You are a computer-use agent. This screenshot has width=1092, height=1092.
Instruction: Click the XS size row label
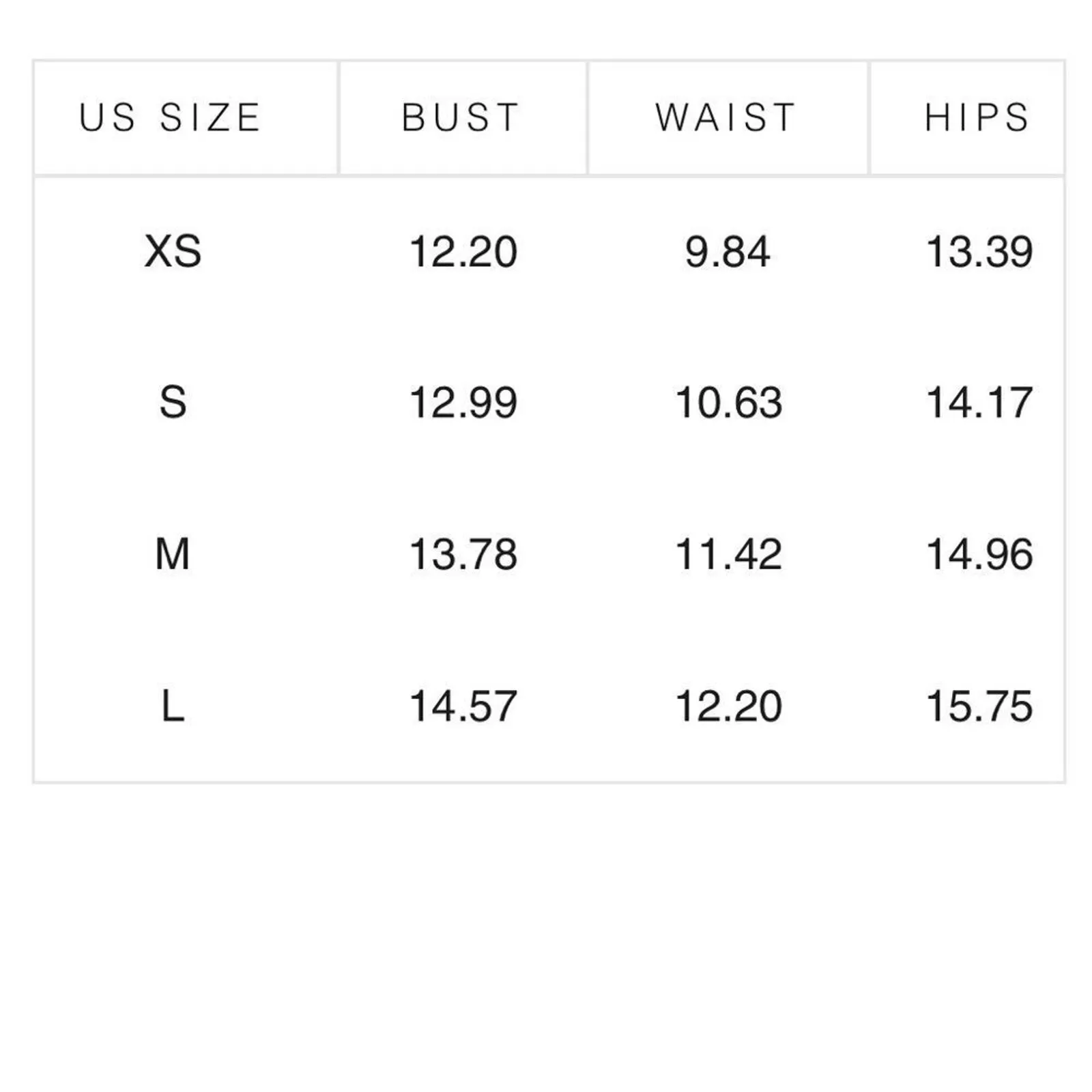(173, 251)
